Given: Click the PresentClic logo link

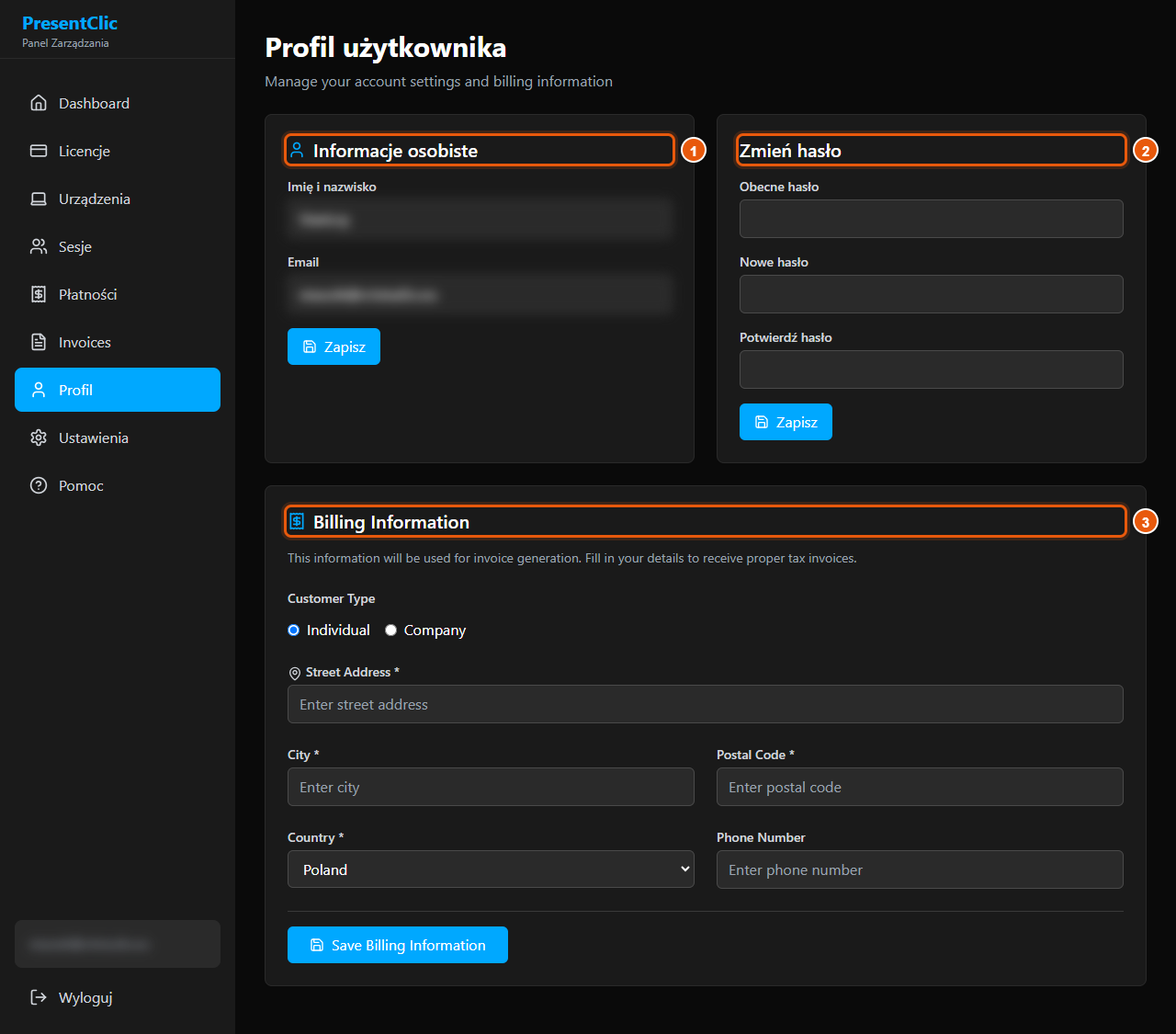Looking at the screenshot, I should (x=70, y=23).
